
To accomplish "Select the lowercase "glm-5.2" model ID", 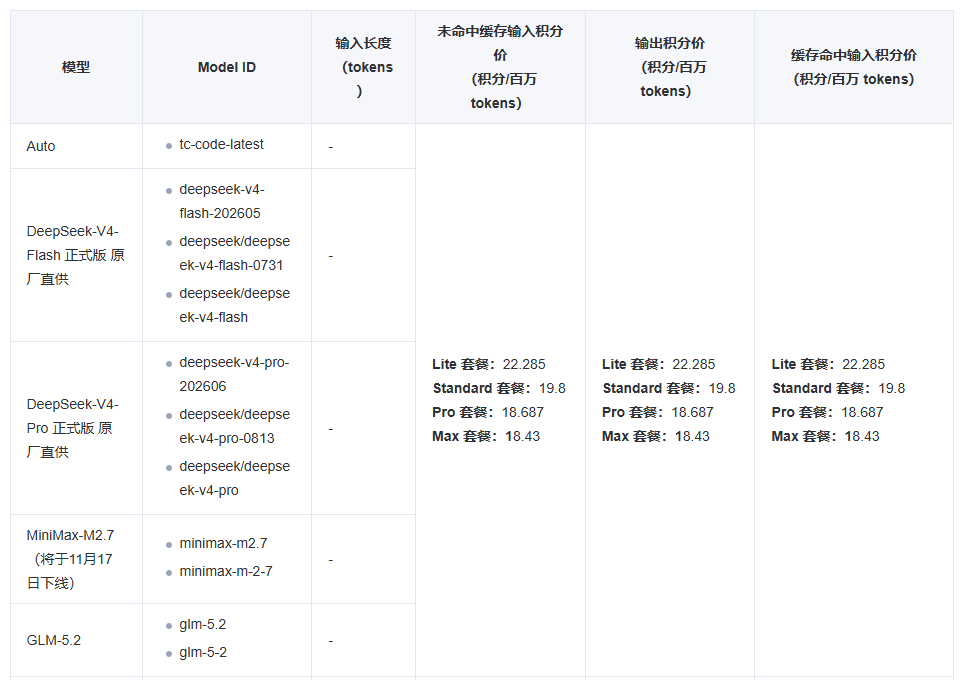I will (x=203, y=625).
